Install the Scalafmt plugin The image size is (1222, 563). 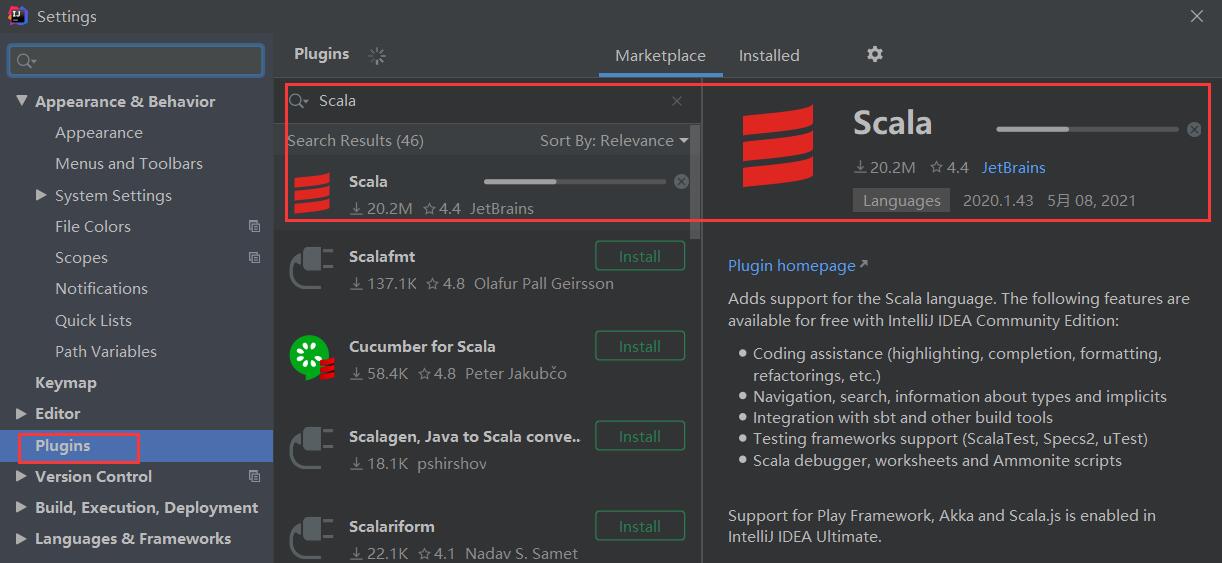pyautogui.click(x=640, y=256)
